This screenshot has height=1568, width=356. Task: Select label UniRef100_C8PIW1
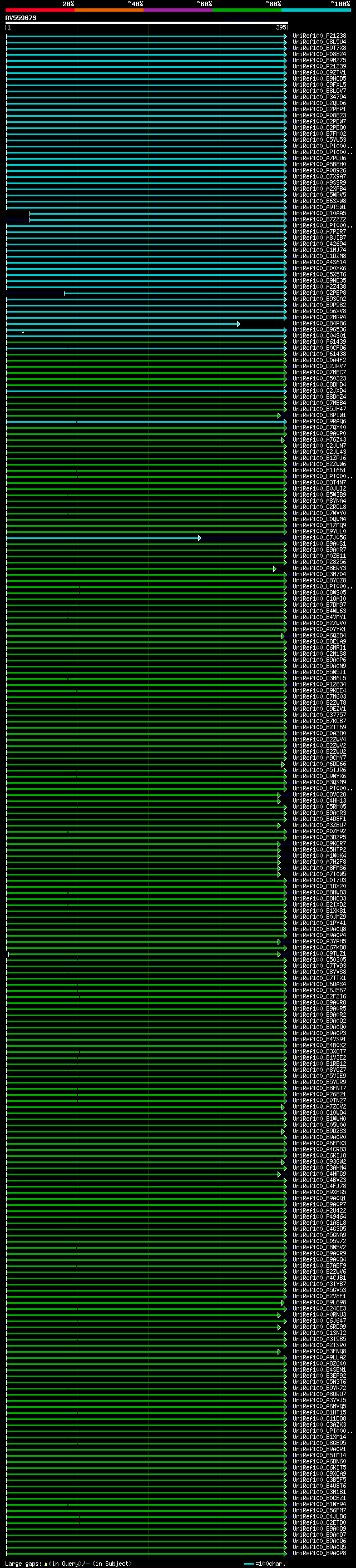click(x=319, y=416)
